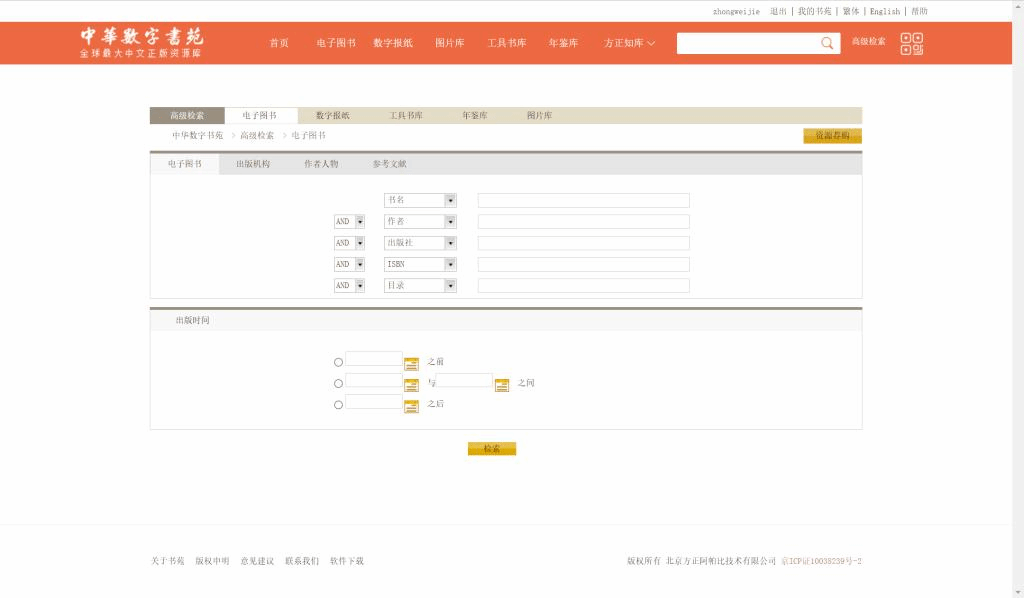Switch to the 出版机构 tab
The height and width of the screenshot is (598, 1024).
(x=253, y=164)
